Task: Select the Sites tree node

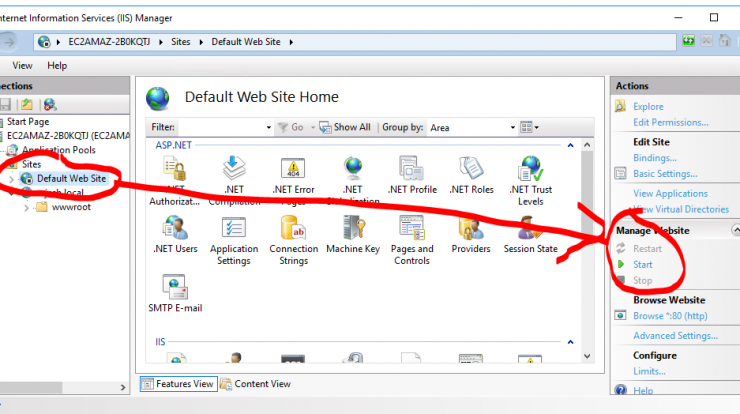Action: tap(31, 164)
